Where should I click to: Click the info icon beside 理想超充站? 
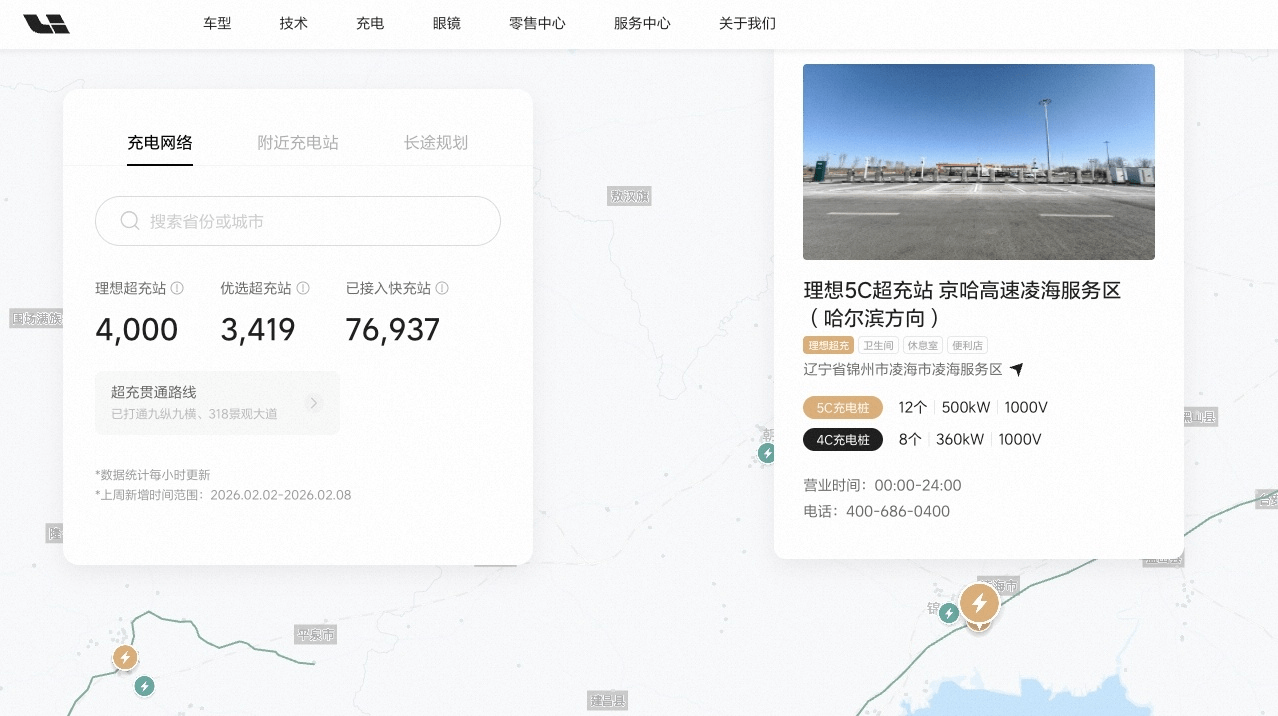click(x=177, y=288)
